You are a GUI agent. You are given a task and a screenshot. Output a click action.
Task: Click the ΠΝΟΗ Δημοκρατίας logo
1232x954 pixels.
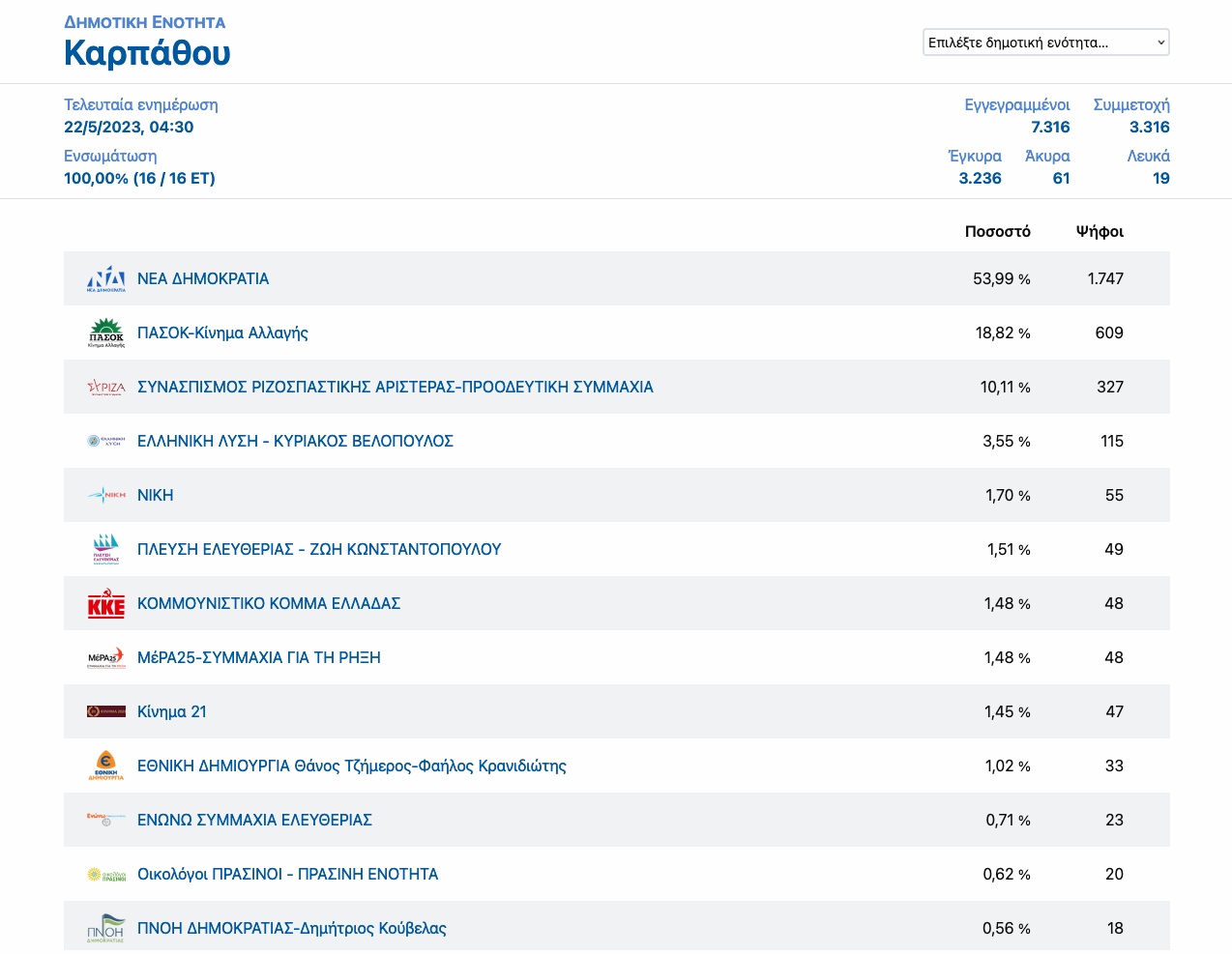(106, 928)
